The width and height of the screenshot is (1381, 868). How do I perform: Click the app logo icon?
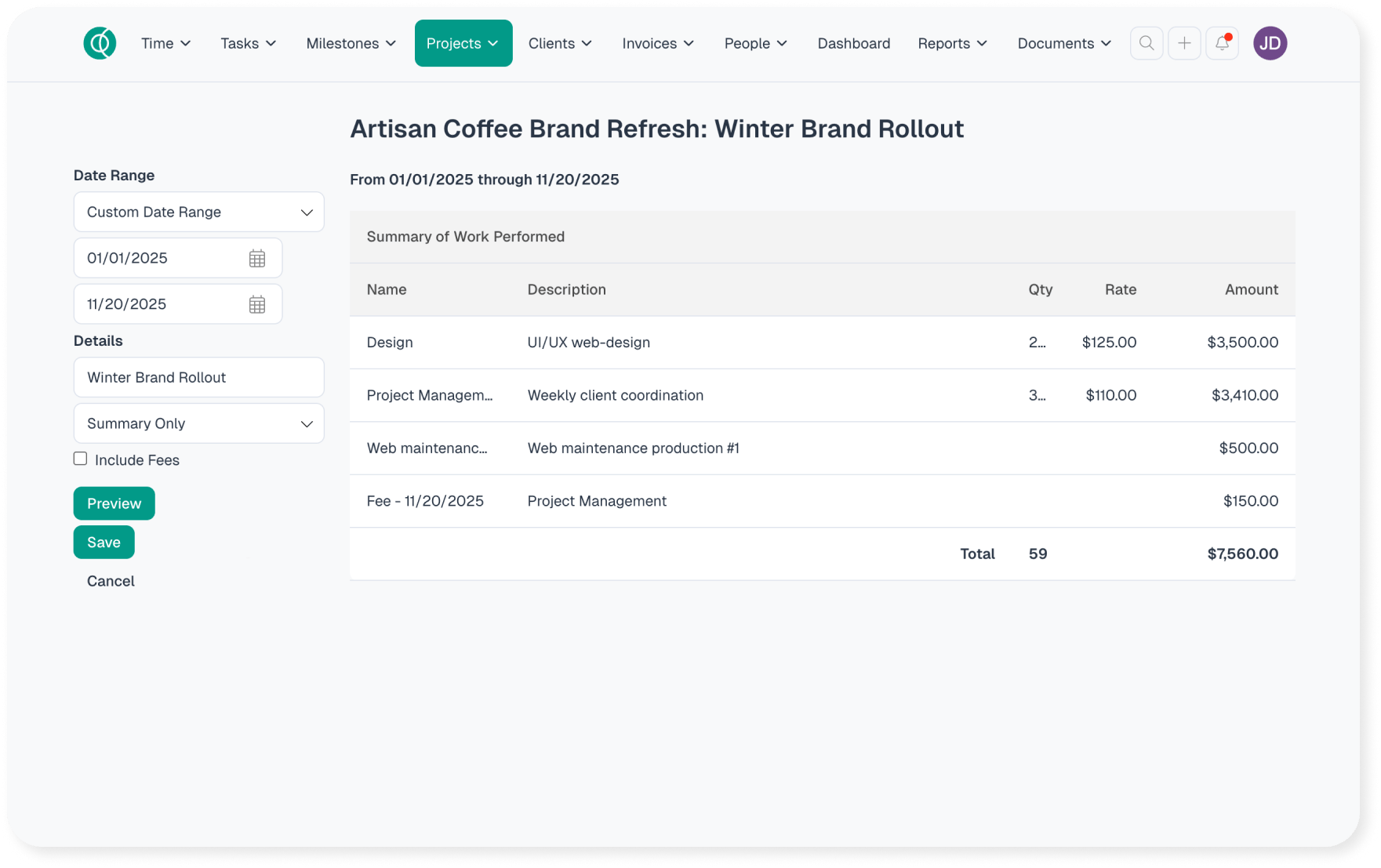[x=100, y=43]
